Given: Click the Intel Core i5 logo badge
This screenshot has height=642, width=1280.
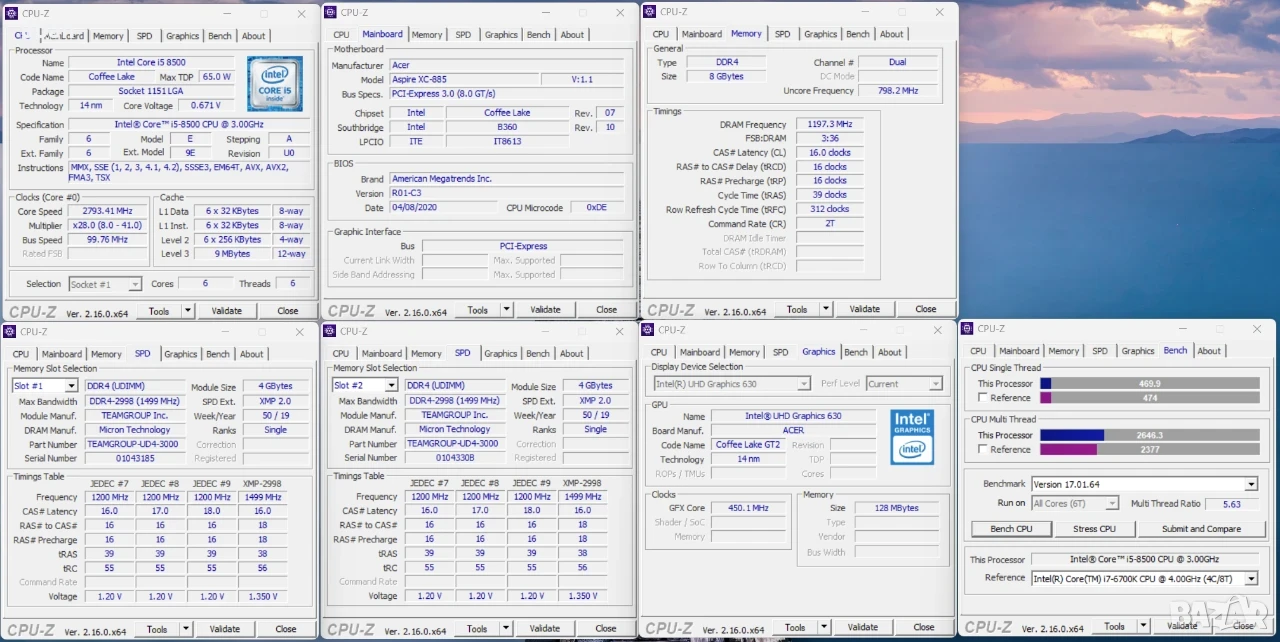Looking at the screenshot, I should point(275,83).
